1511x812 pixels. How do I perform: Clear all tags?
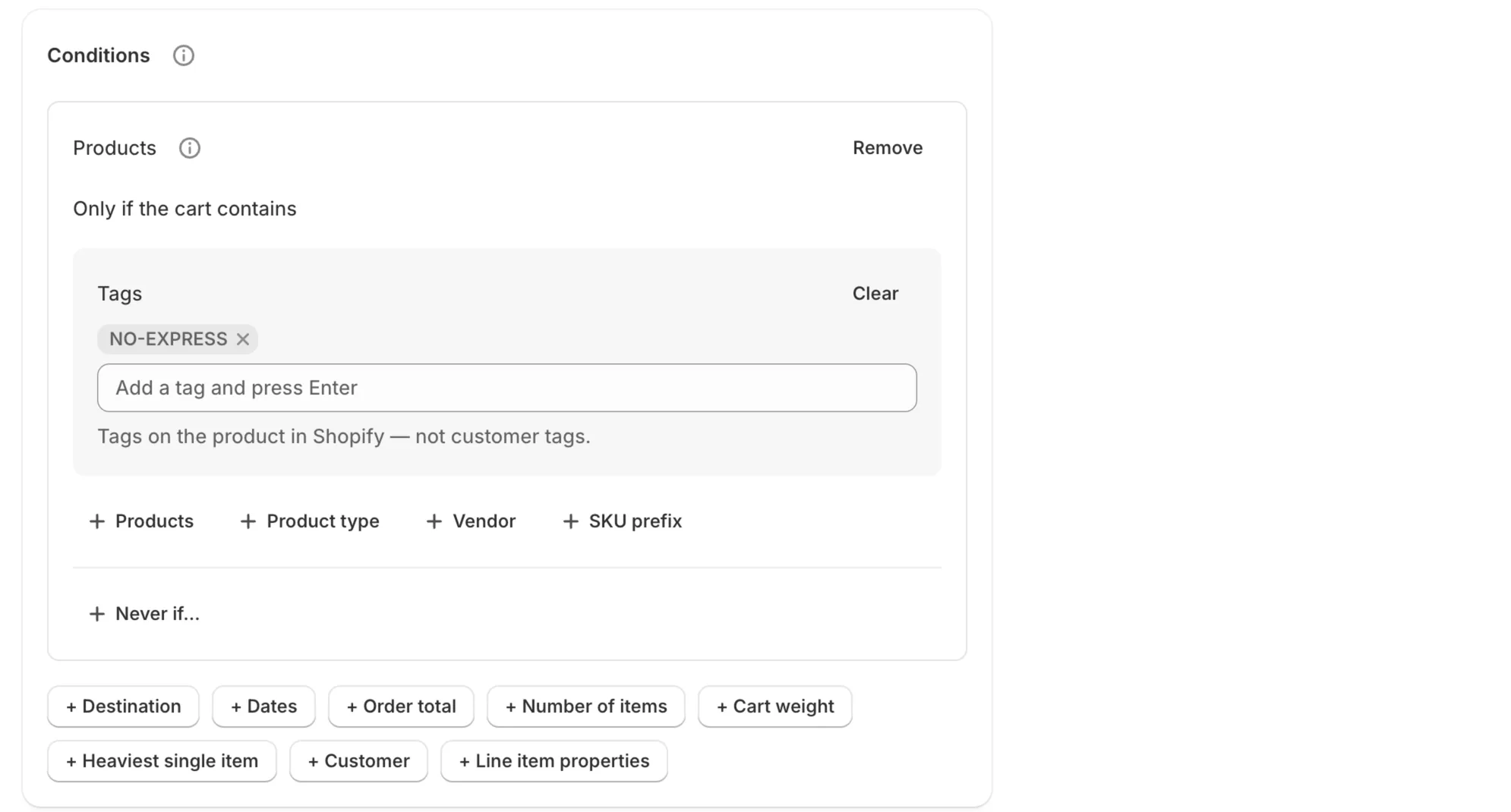875,294
